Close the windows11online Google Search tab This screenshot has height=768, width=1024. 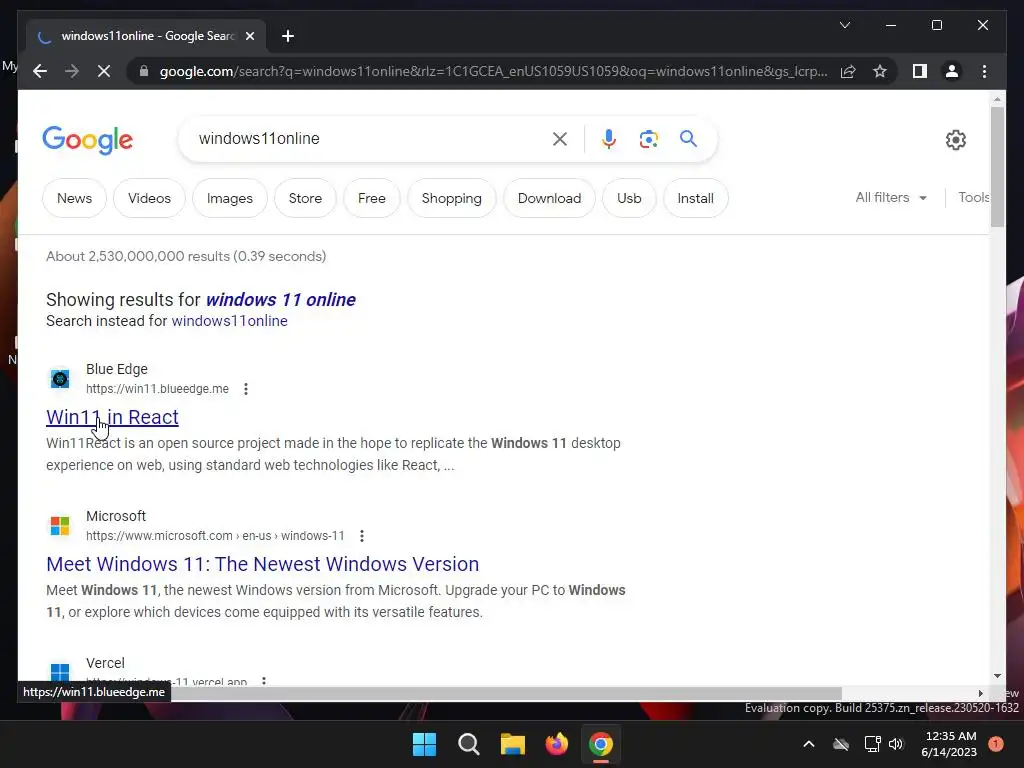pyautogui.click(x=249, y=36)
